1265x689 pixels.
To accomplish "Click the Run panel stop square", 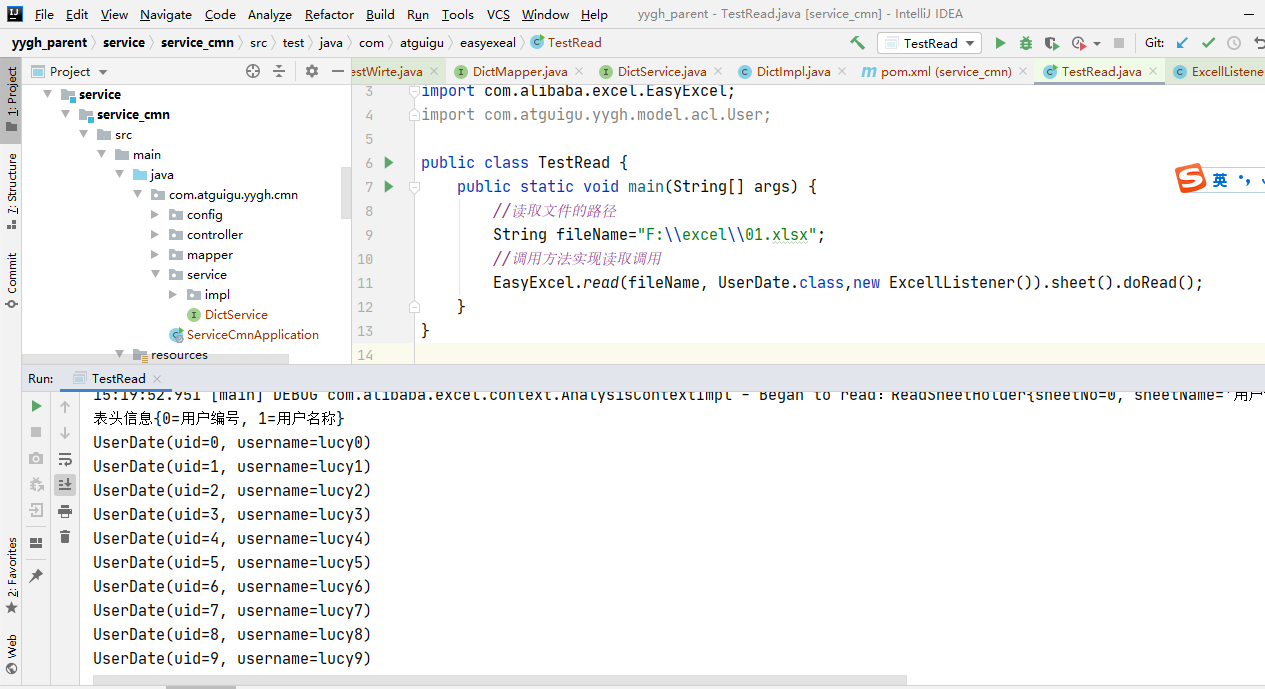I will tap(36, 432).
